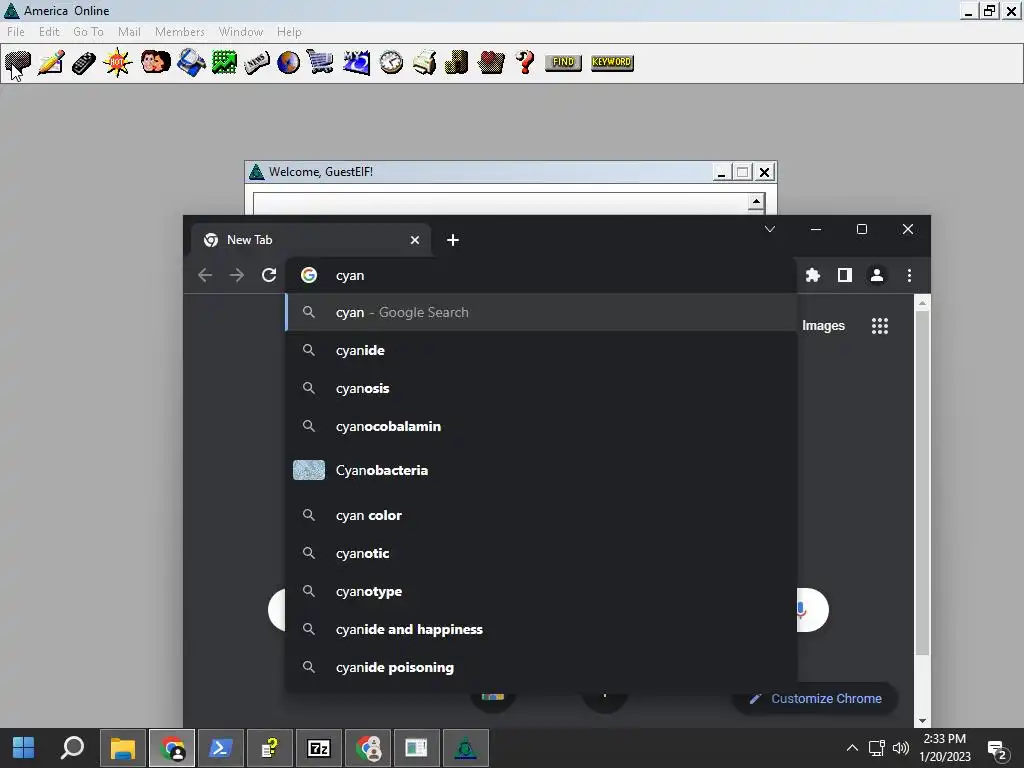1024x768 pixels.
Task: Click the News newspaper icon
Action: tap(257, 63)
